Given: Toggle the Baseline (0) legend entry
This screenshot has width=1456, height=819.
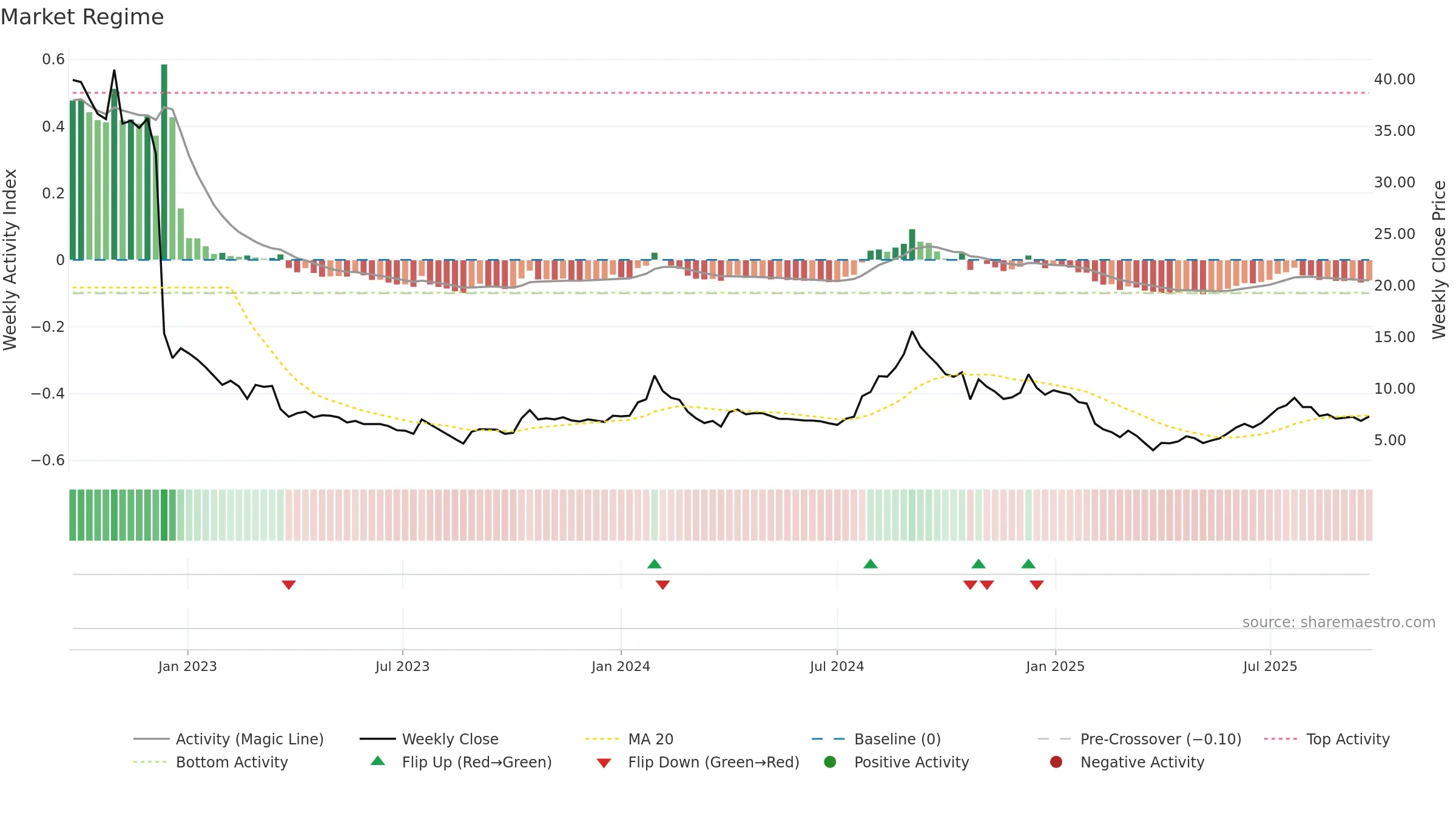Looking at the screenshot, I should click(x=876, y=739).
